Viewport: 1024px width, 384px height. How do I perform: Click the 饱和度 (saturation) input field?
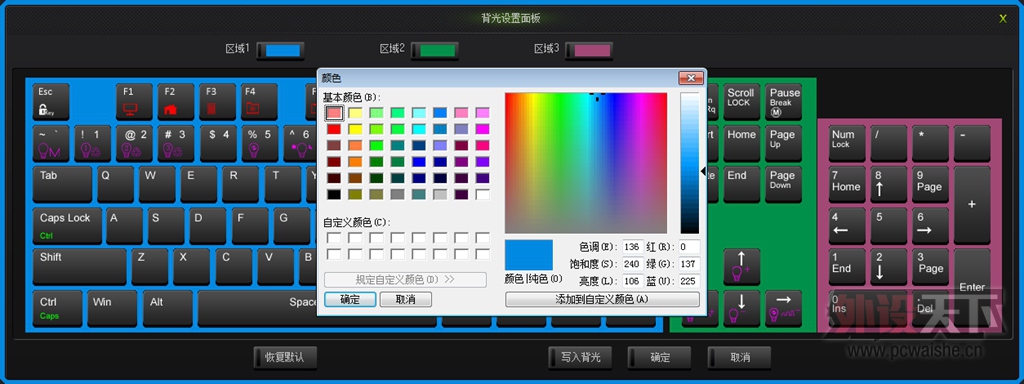[633, 264]
